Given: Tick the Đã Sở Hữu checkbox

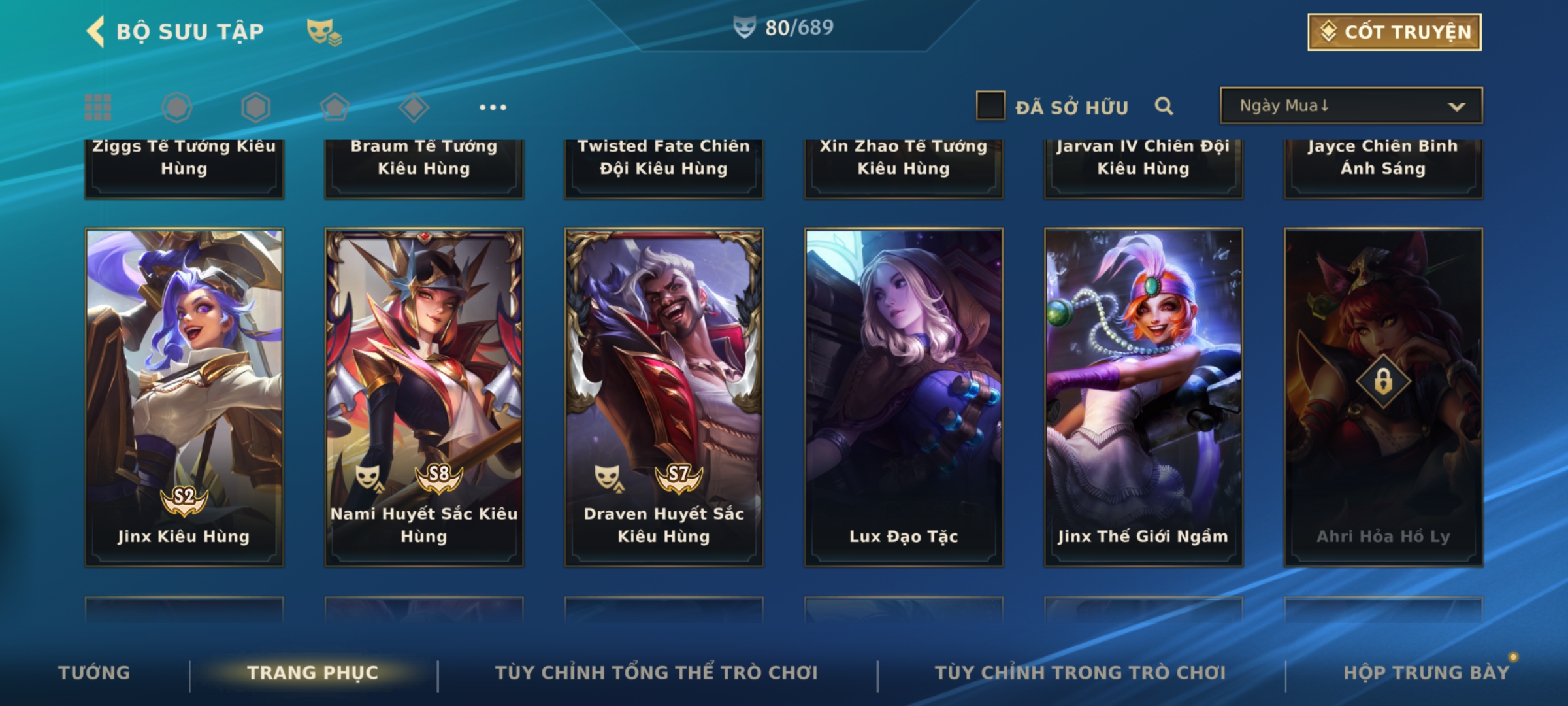Looking at the screenshot, I should (990, 106).
